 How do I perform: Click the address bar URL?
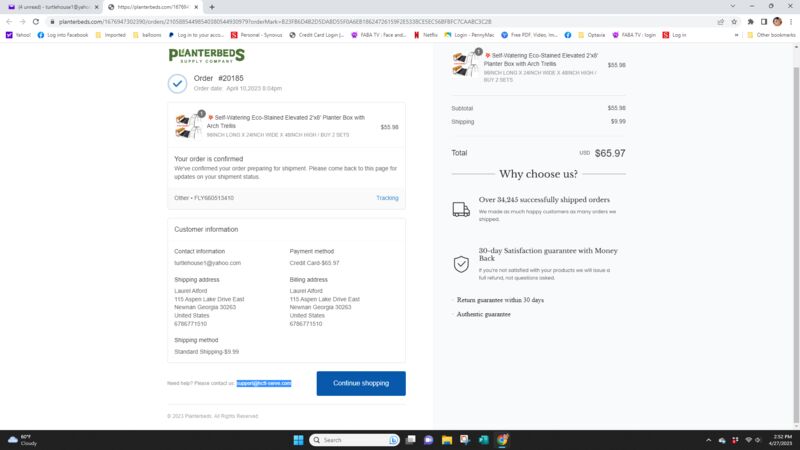pyautogui.click(x=275, y=22)
